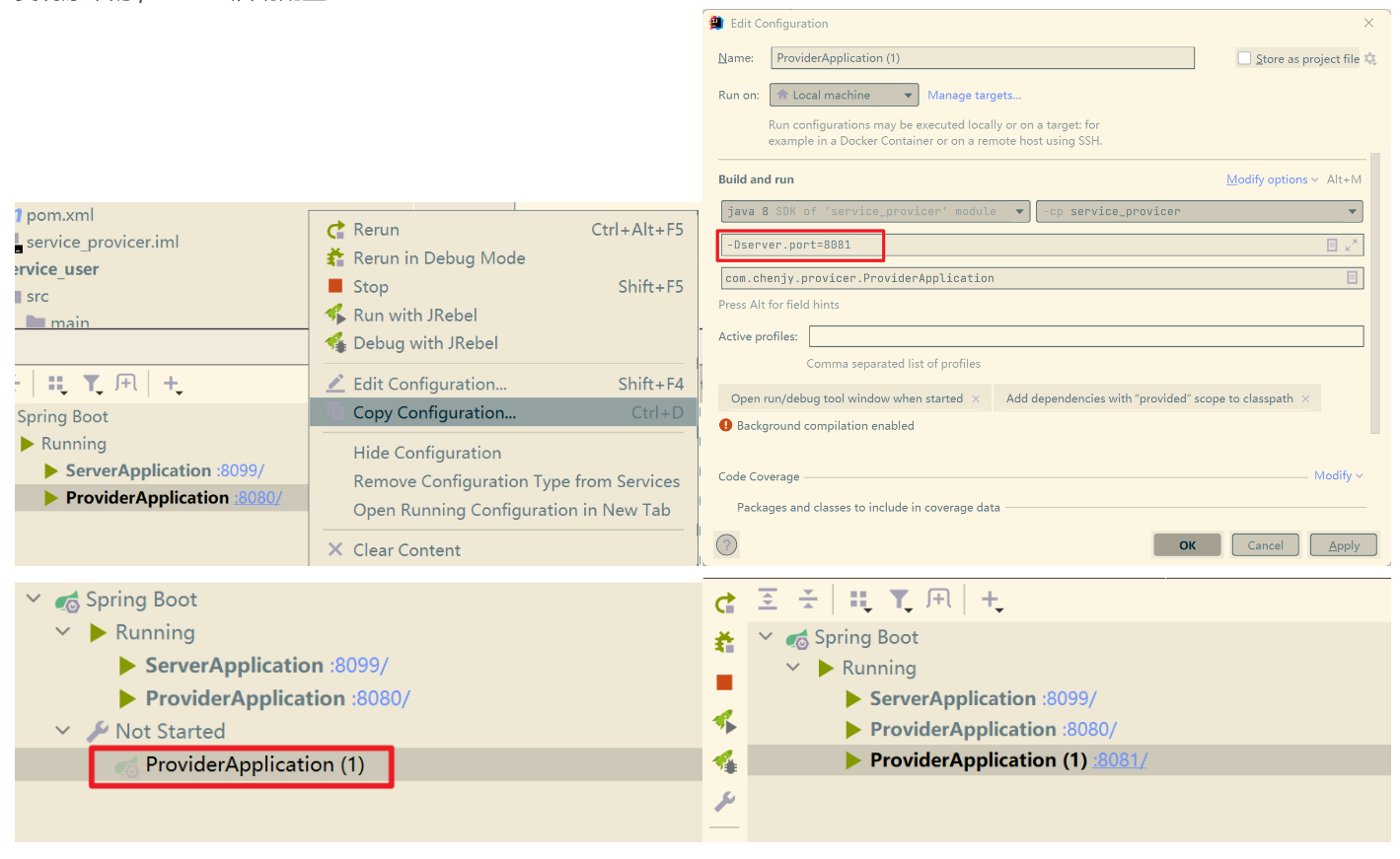The height and width of the screenshot is (859, 1400).
Task: Choose Edit Configuration... from the context menu
Action: tap(504, 384)
